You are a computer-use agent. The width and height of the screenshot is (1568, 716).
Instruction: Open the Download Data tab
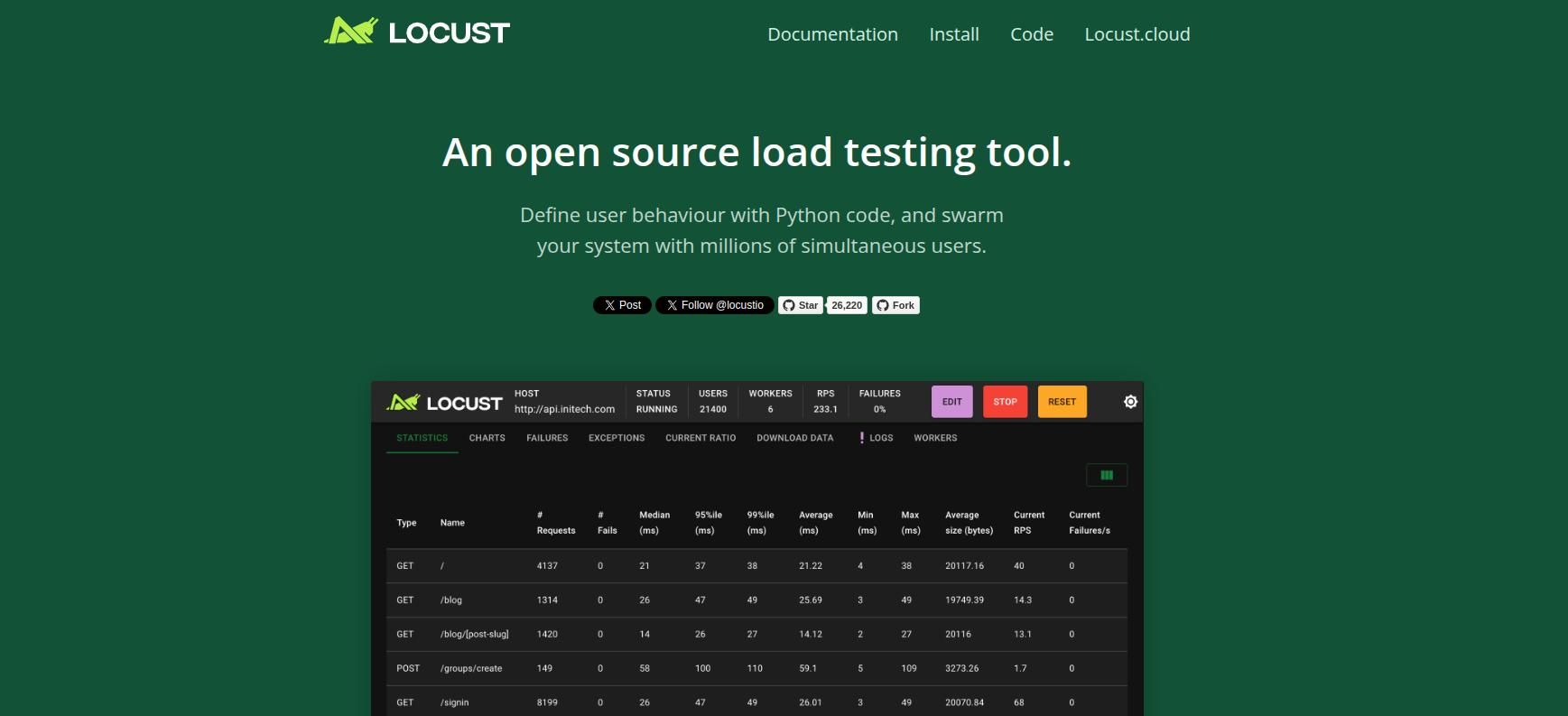794,438
